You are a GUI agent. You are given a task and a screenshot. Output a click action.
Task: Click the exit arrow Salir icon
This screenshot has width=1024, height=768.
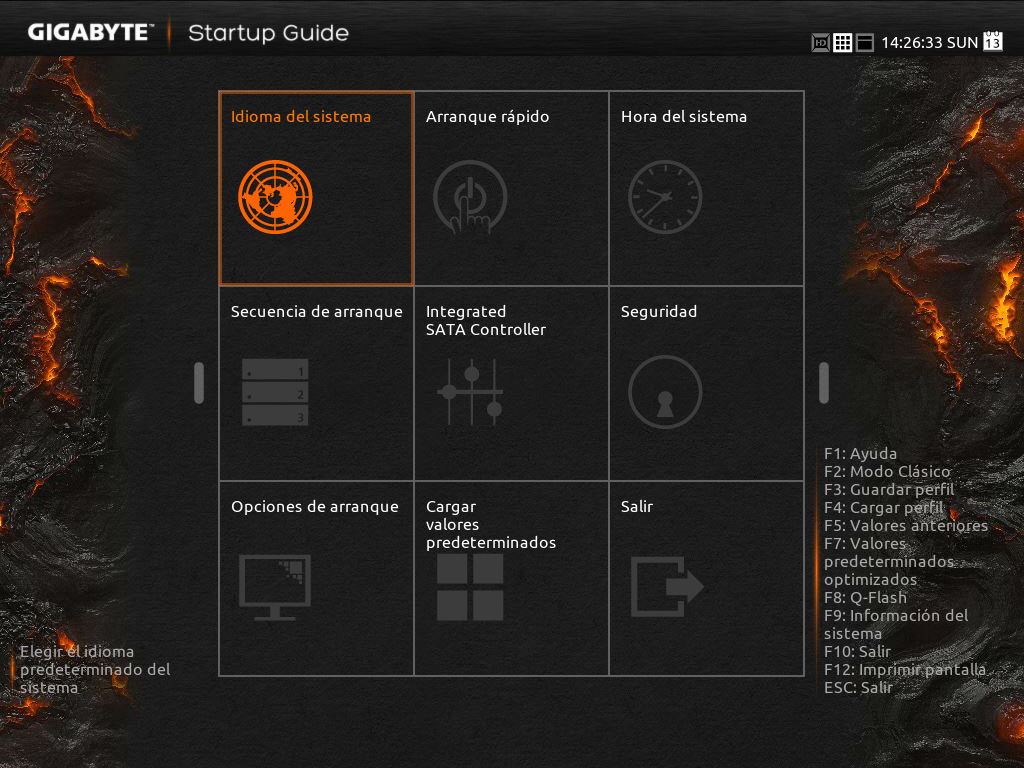[x=667, y=586]
